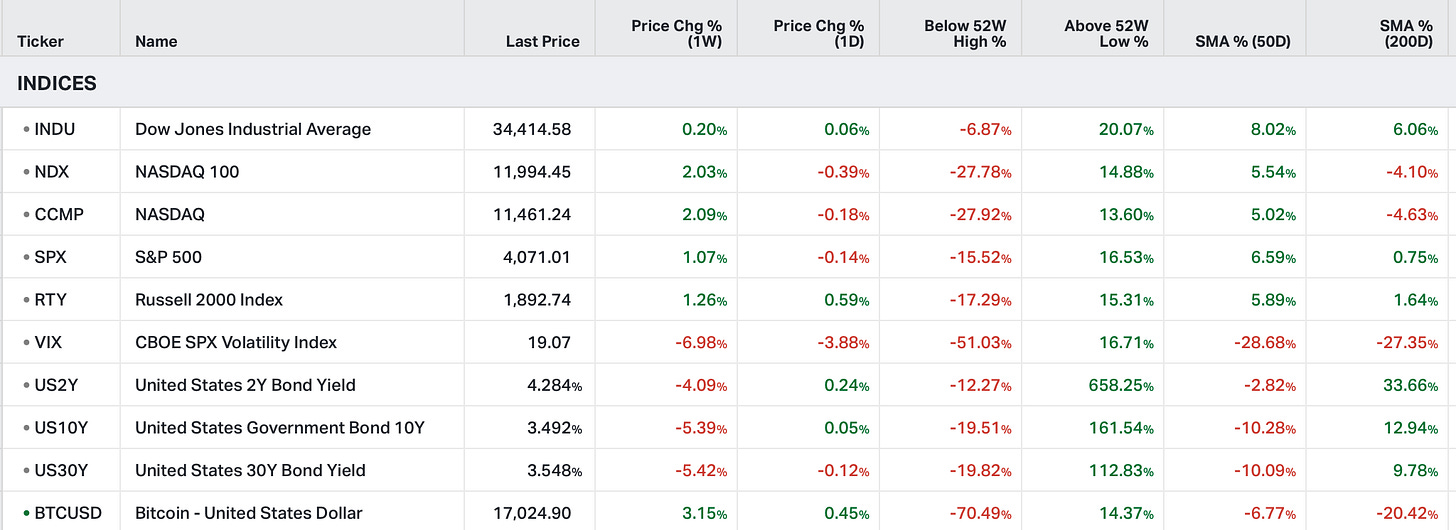Sort by Price Chg % (1W) header
Image resolution: width=1456 pixels, height=530 pixels.
[x=677, y=33]
